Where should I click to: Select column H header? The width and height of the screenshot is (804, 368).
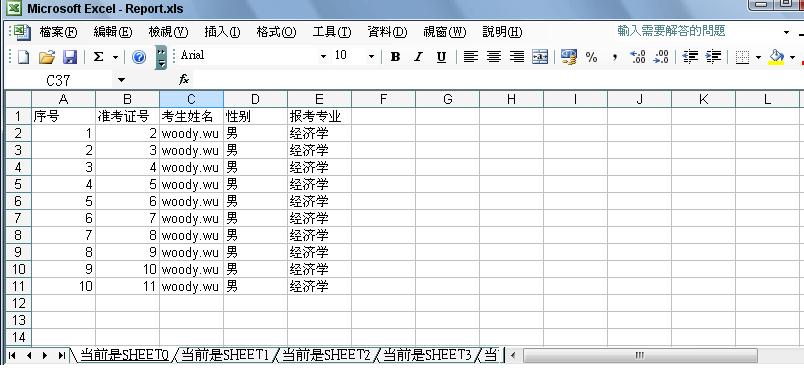point(511,99)
